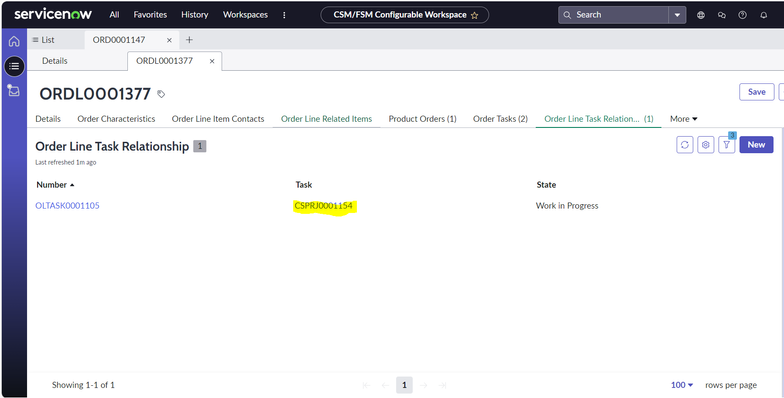The width and height of the screenshot is (784, 398).
Task: Click the CSPRJ0001154 task cell
Action: pos(324,206)
